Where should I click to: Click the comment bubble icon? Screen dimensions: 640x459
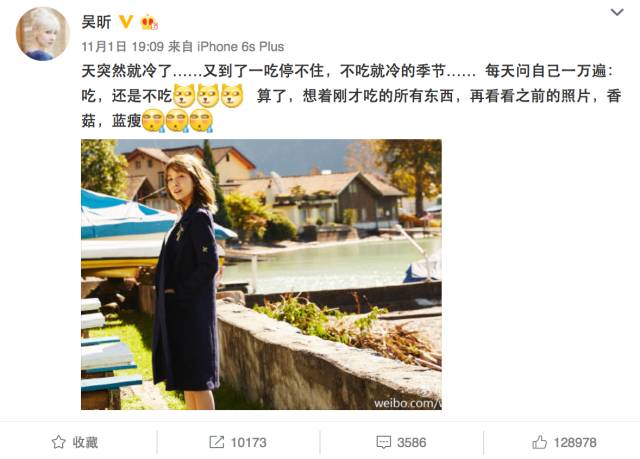tap(383, 442)
